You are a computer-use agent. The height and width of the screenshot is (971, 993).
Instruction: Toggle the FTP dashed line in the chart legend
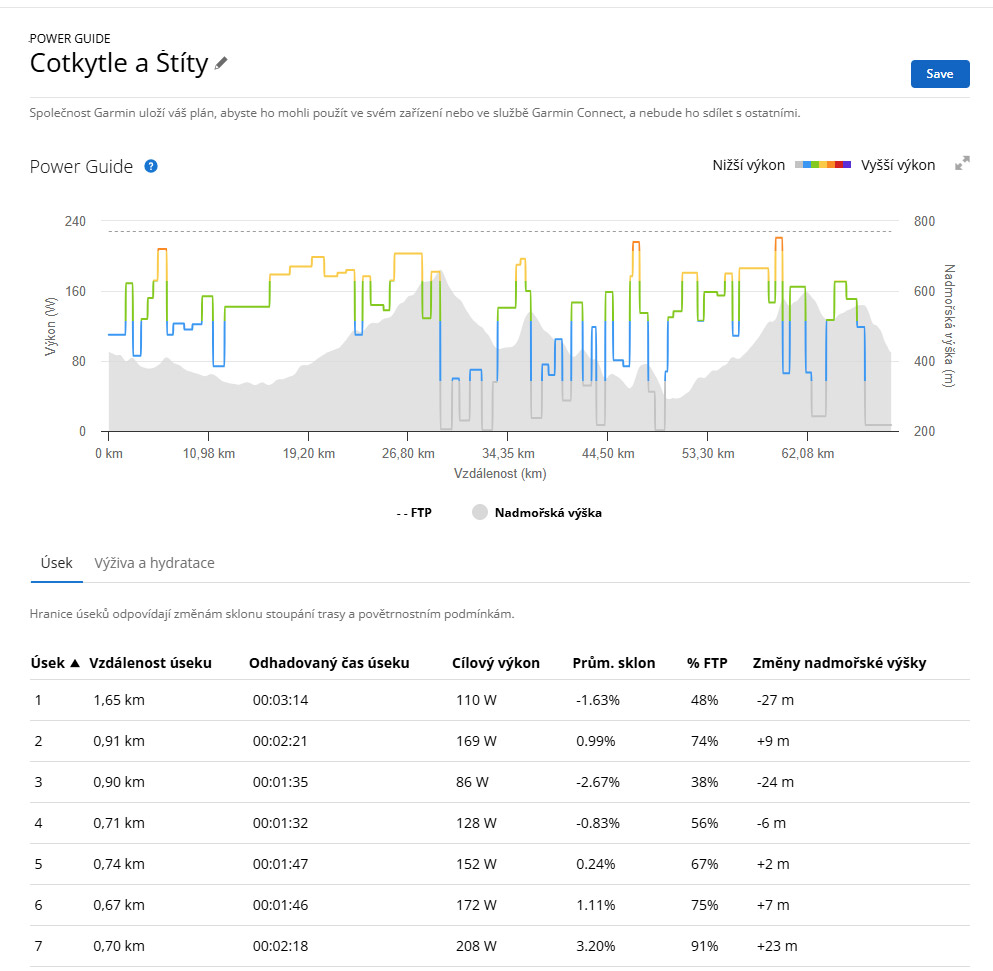point(413,513)
